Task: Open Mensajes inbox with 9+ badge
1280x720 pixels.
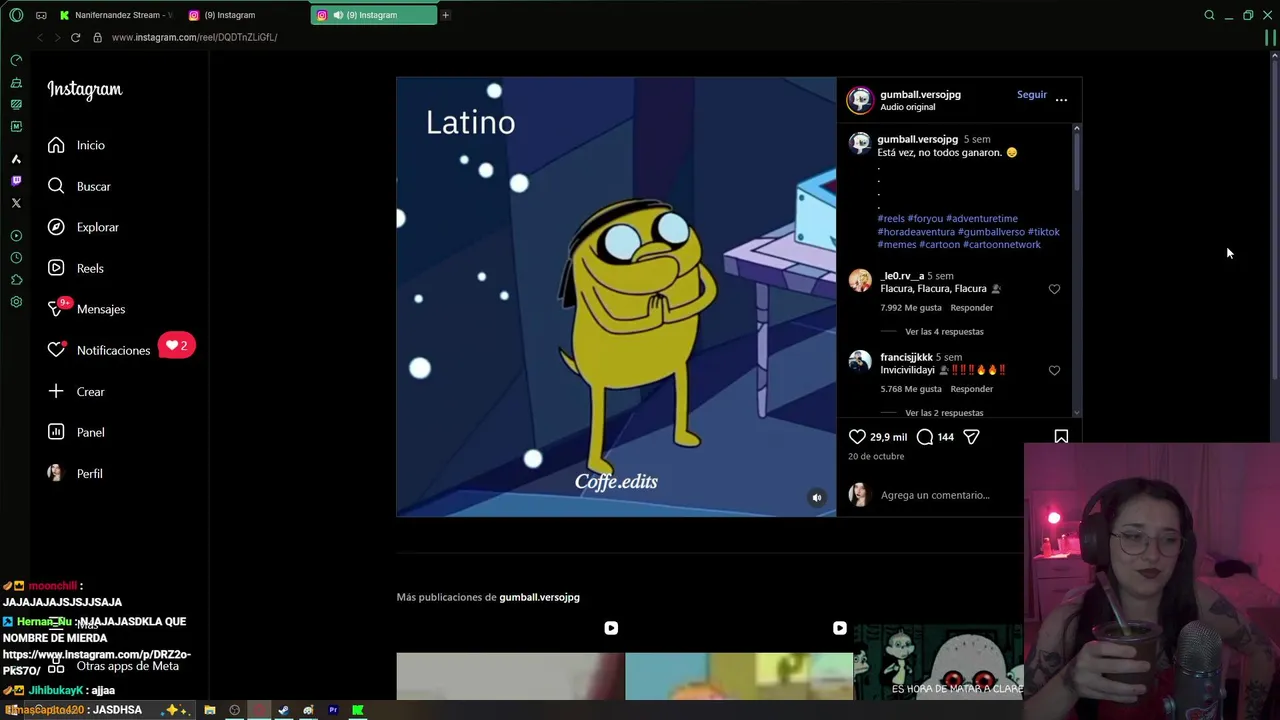Action: point(86,309)
